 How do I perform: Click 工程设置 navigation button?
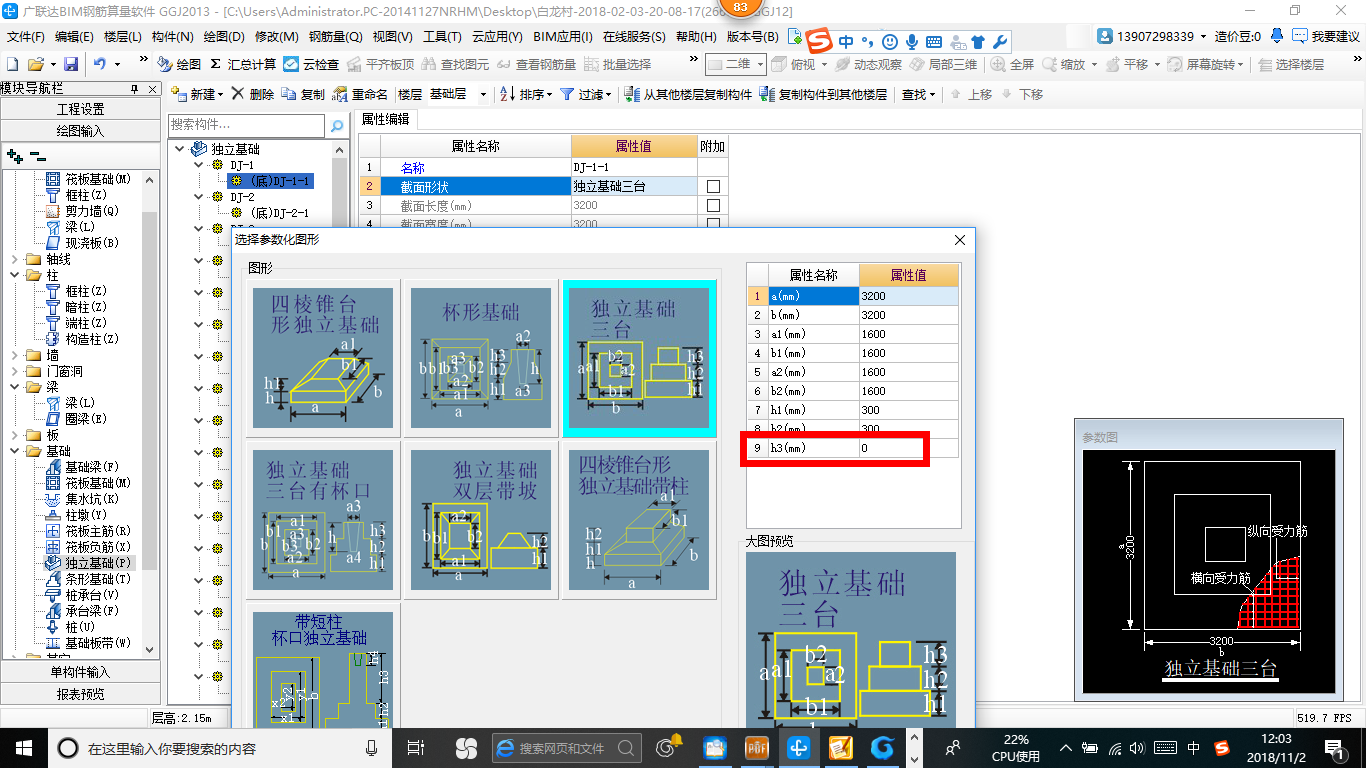(x=80, y=109)
